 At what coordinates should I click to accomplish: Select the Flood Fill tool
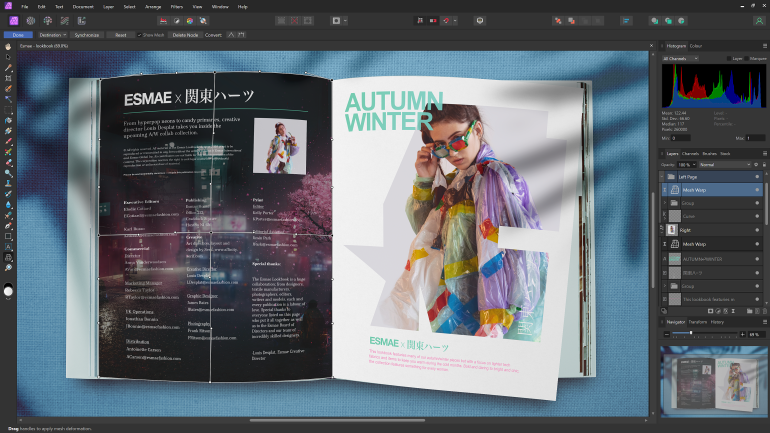tap(8, 120)
